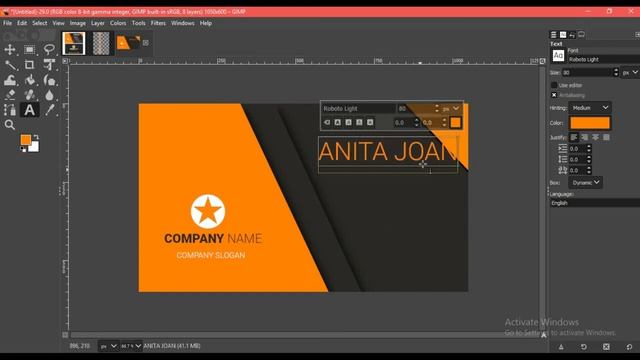640x360 pixels.
Task: Select the Crop tool
Action: (29, 65)
